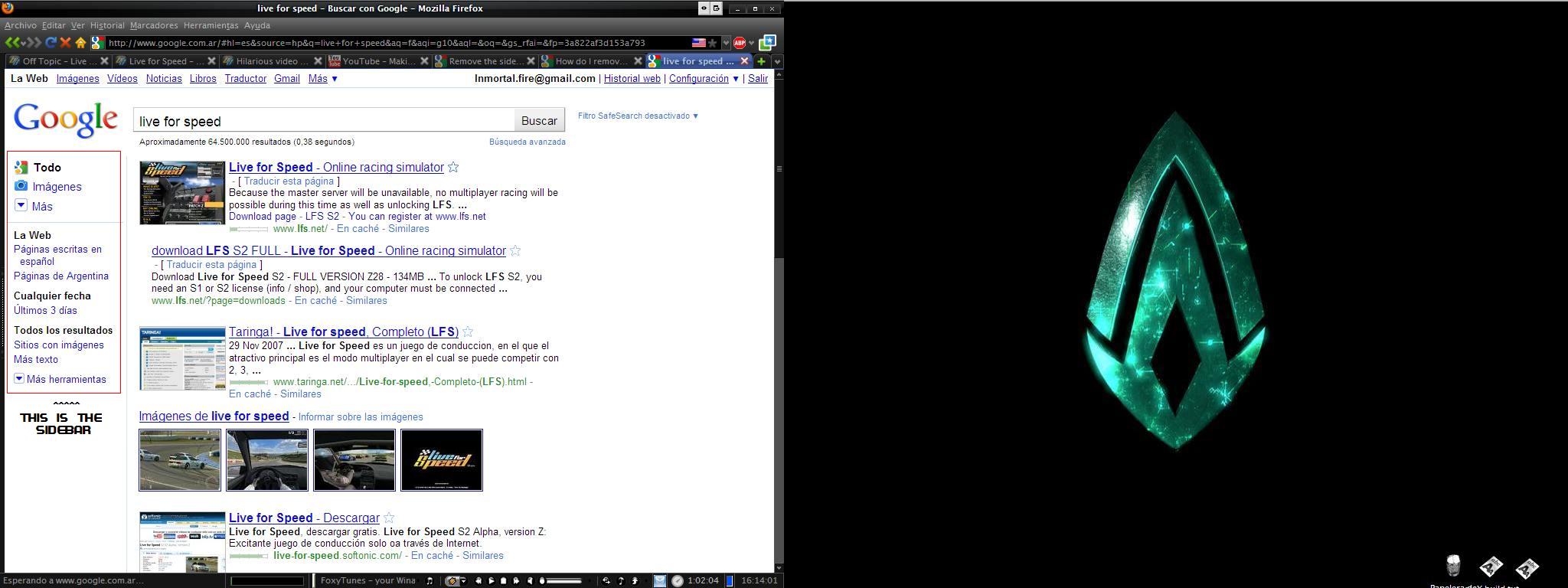Click into the Google search box
1568x588 pixels.
(x=325, y=121)
